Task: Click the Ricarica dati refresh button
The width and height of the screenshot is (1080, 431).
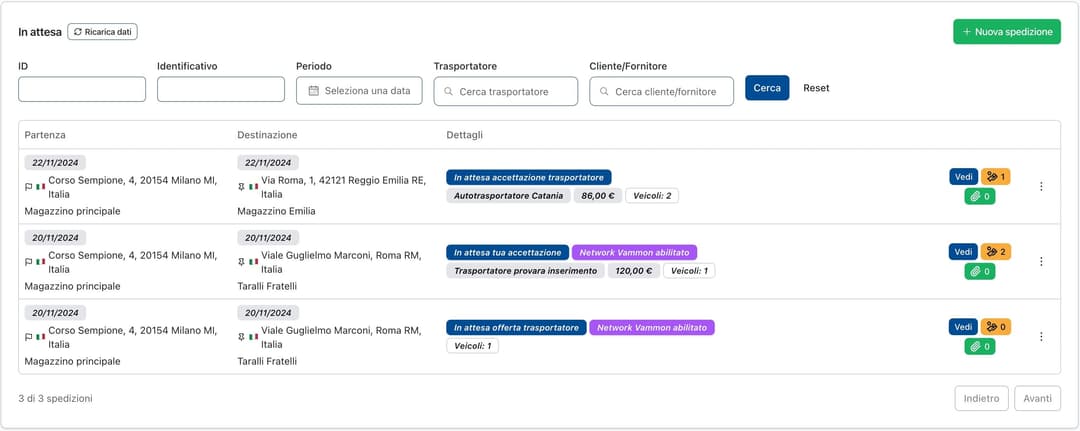Action: pos(102,32)
